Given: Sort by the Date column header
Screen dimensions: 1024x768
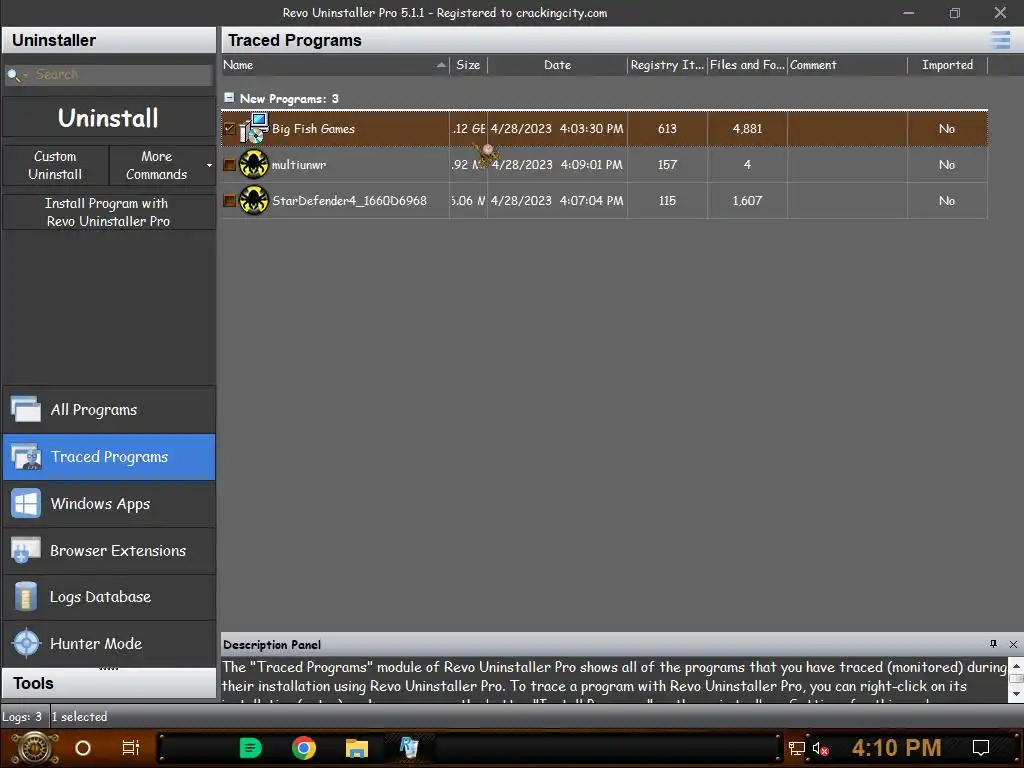Looking at the screenshot, I should coord(557,65).
